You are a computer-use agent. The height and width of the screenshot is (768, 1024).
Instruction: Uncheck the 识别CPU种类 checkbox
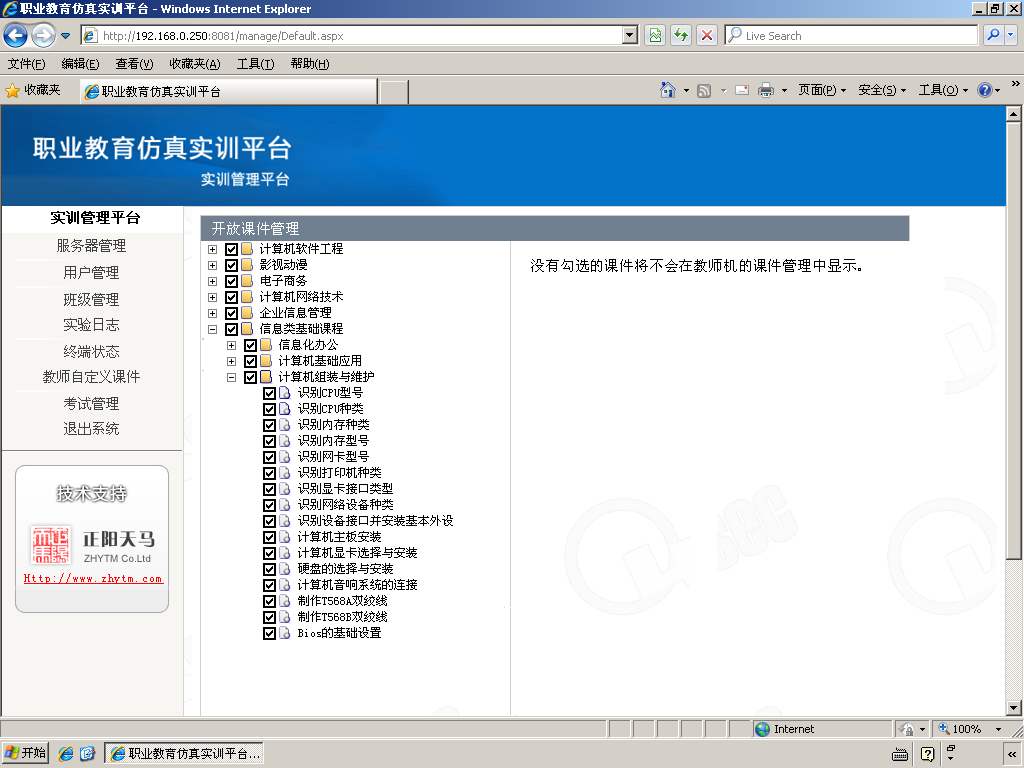269,409
